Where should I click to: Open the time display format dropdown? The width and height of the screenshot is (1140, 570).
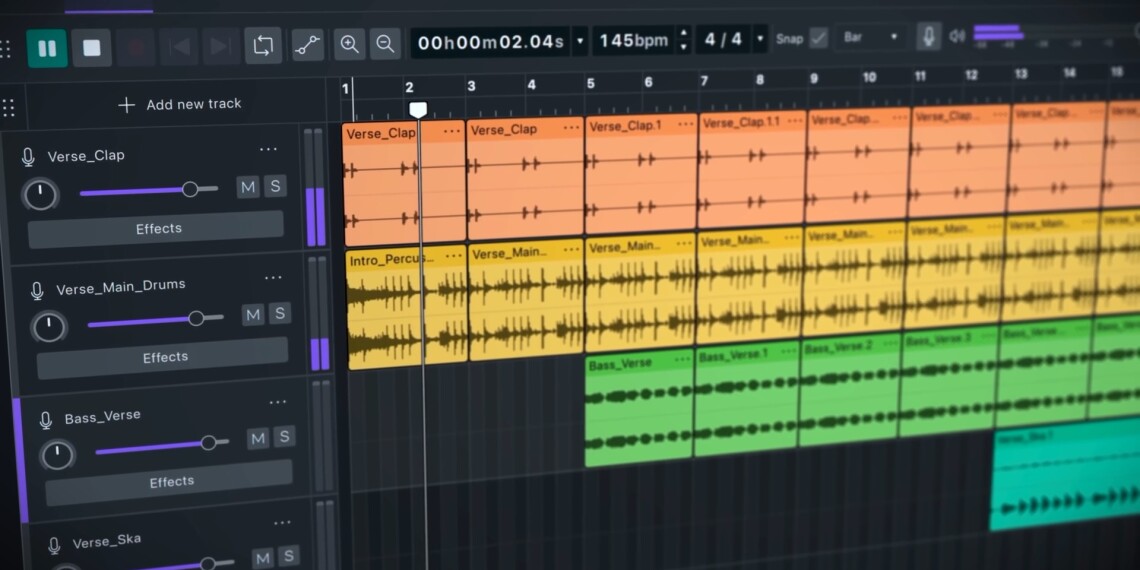tap(580, 42)
